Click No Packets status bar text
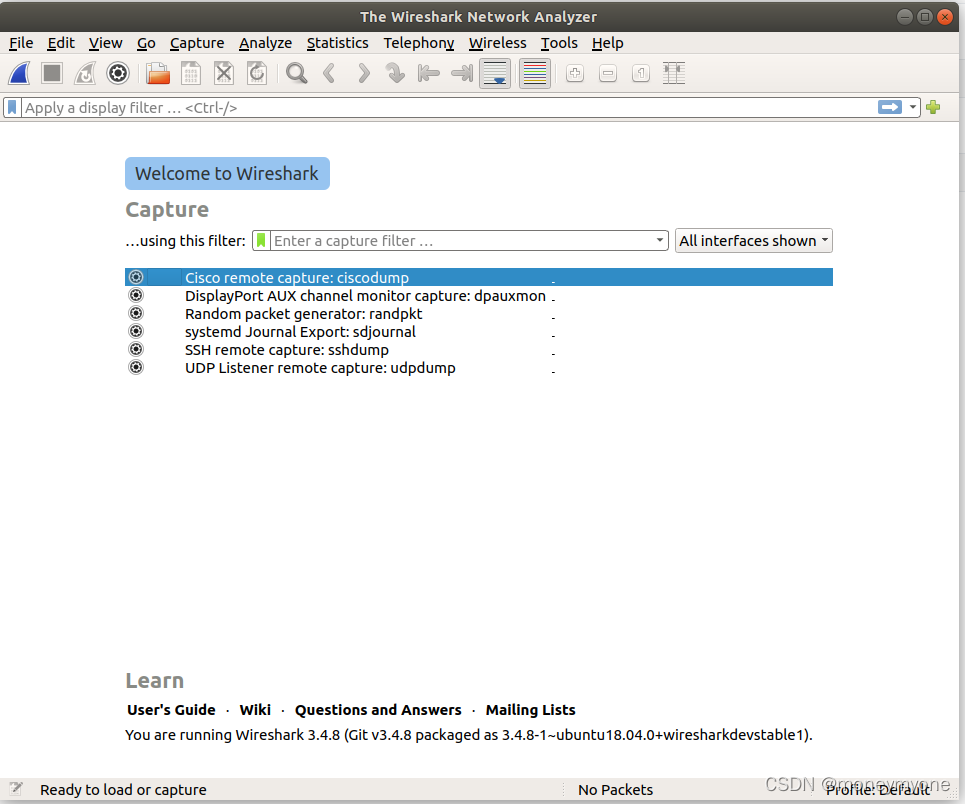The image size is (965, 804). (615, 789)
